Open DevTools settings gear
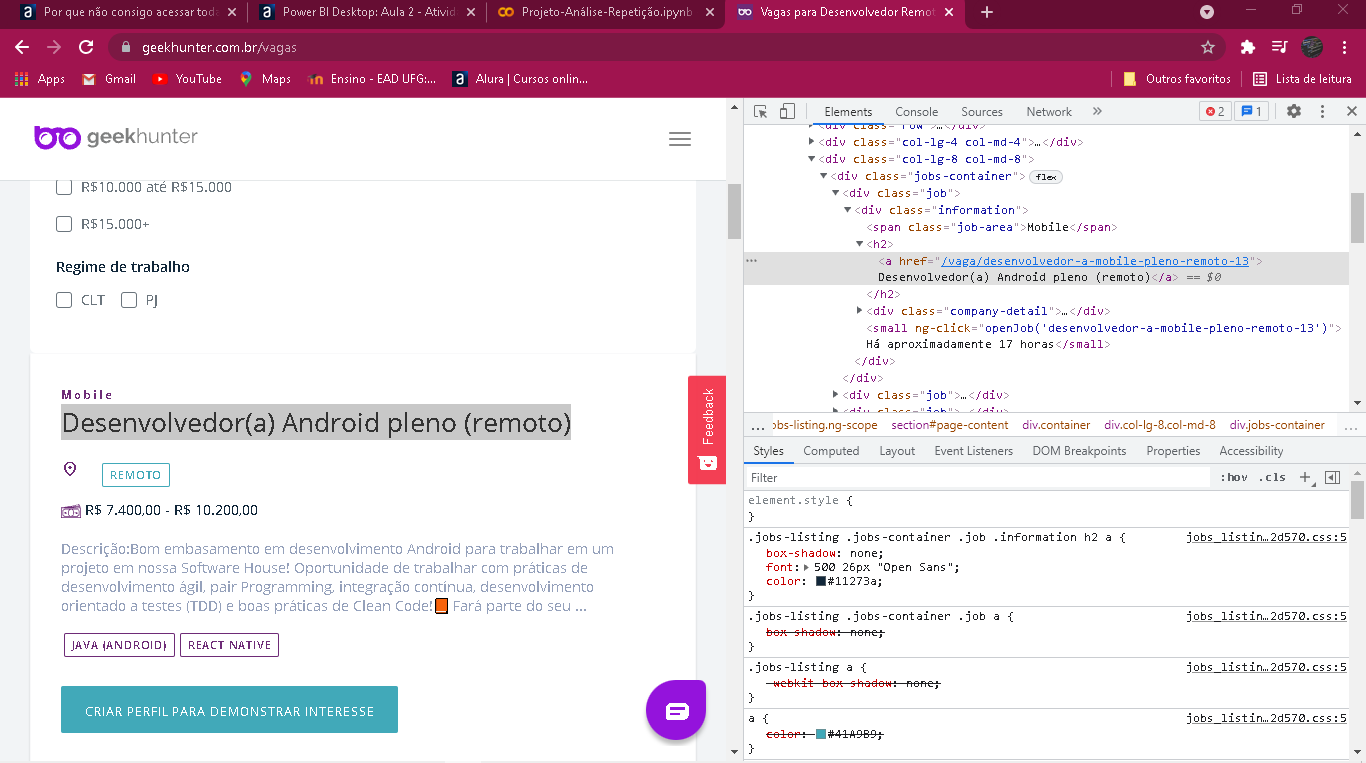The width and height of the screenshot is (1366, 763). click(x=1294, y=112)
